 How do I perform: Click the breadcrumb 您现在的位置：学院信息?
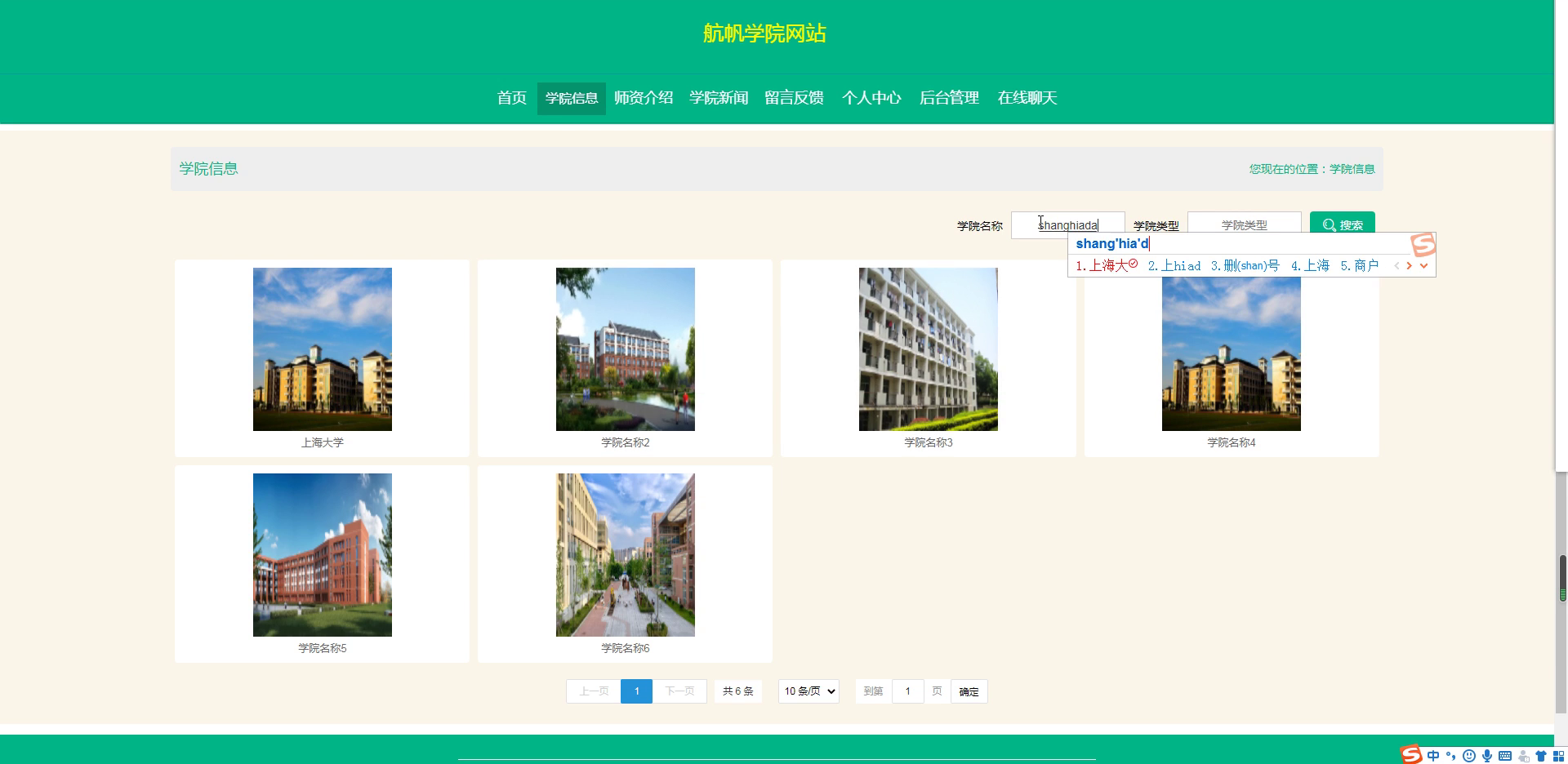[x=1312, y=169]
